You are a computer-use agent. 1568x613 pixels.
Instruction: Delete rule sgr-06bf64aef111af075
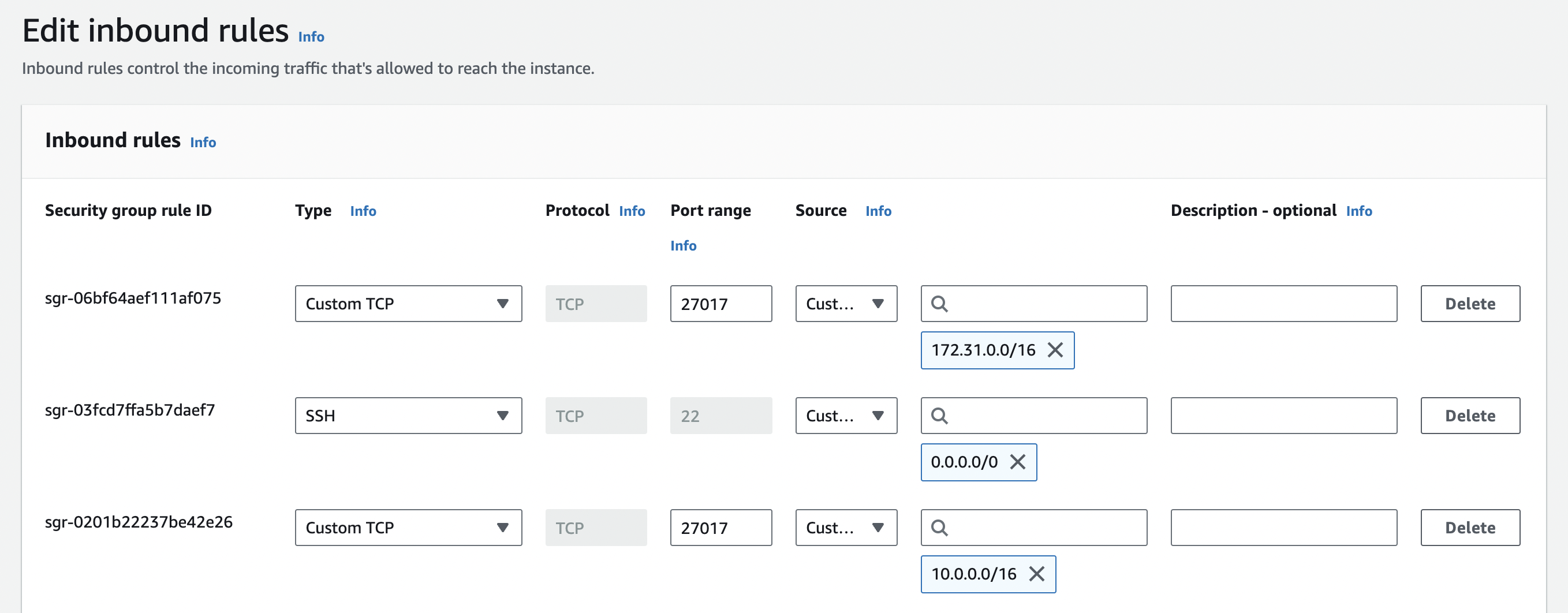1469,304
